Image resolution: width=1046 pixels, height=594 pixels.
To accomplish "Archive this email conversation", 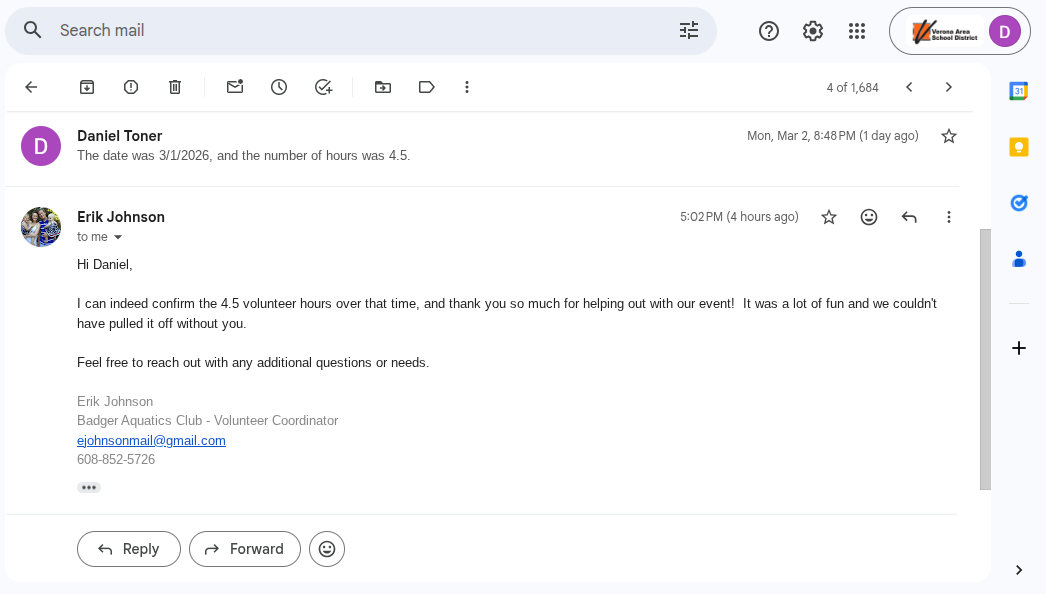I will 87,87.
